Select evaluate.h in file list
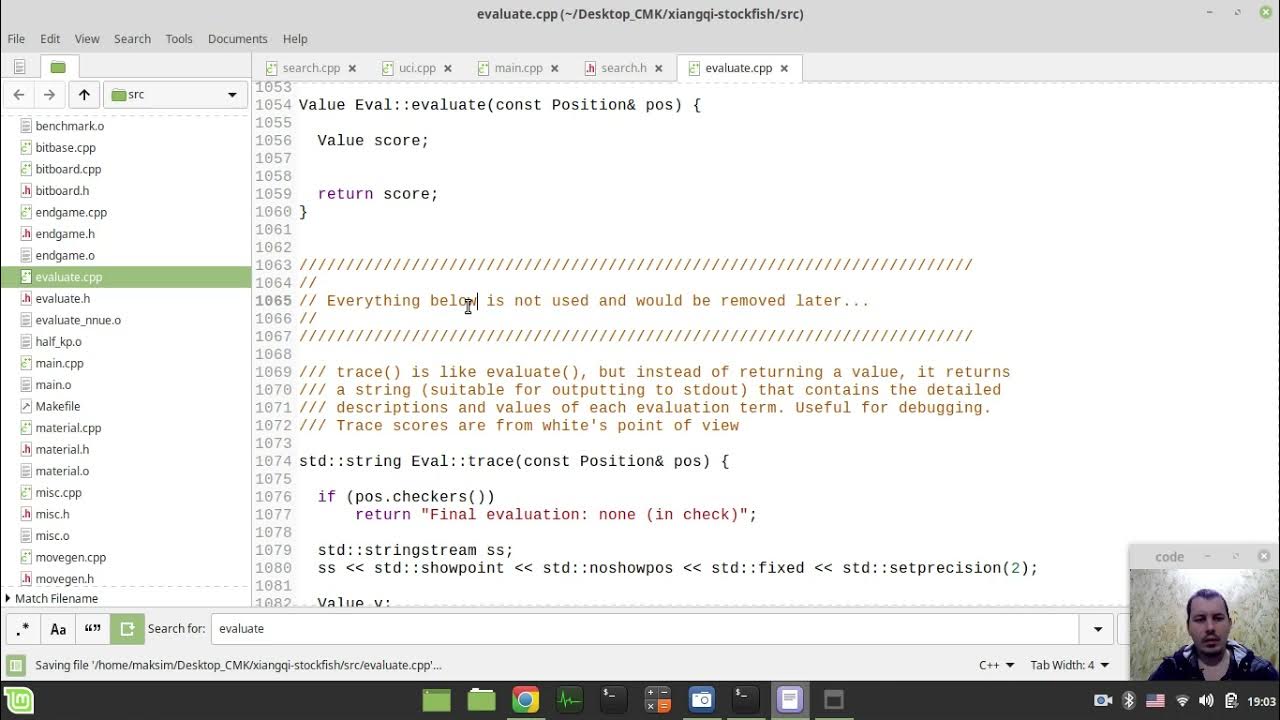This screenshot has height=720, width=1280. (x=62, y=298)
